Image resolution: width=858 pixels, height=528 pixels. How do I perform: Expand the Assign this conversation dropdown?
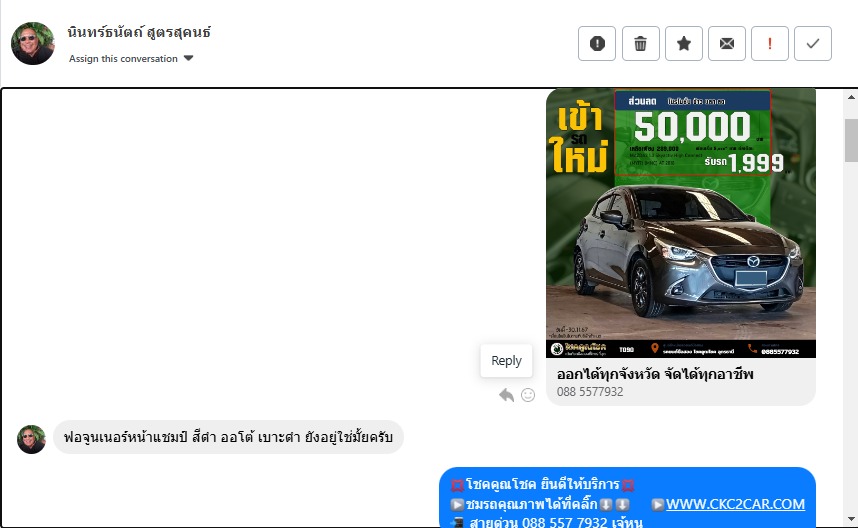pyautogui.click(x=131, y=59)
